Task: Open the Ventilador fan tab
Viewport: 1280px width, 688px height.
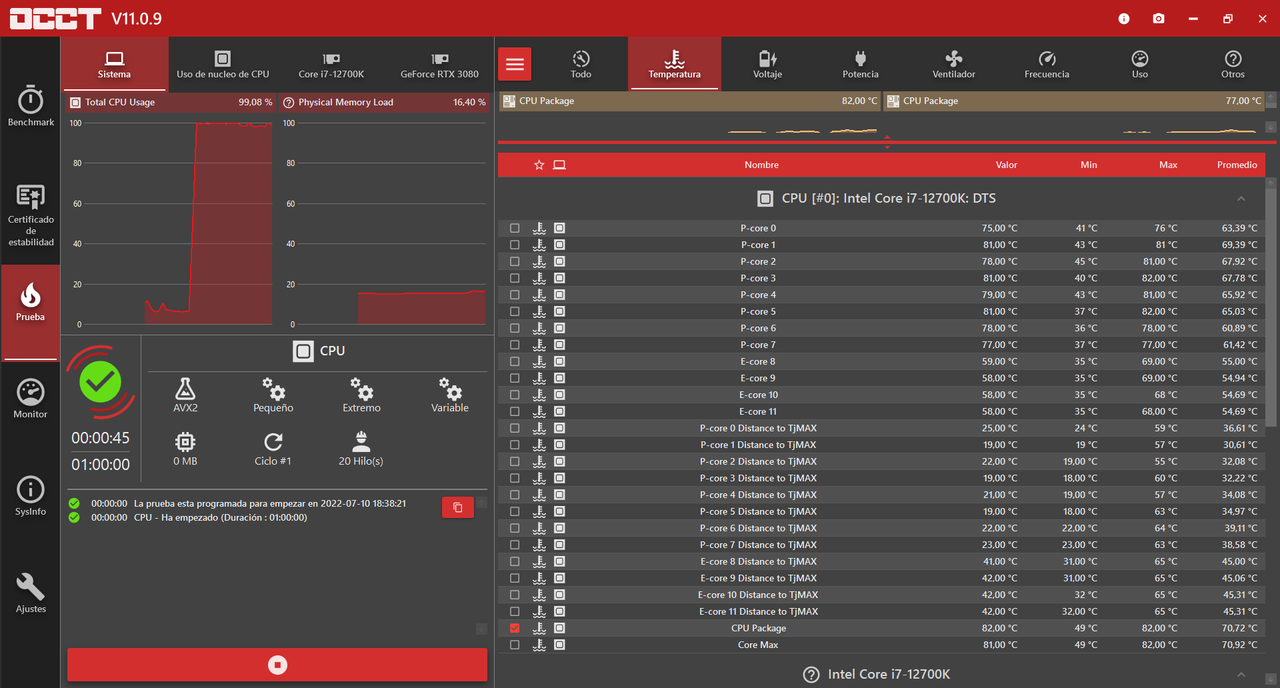Action: pos(953,64)
